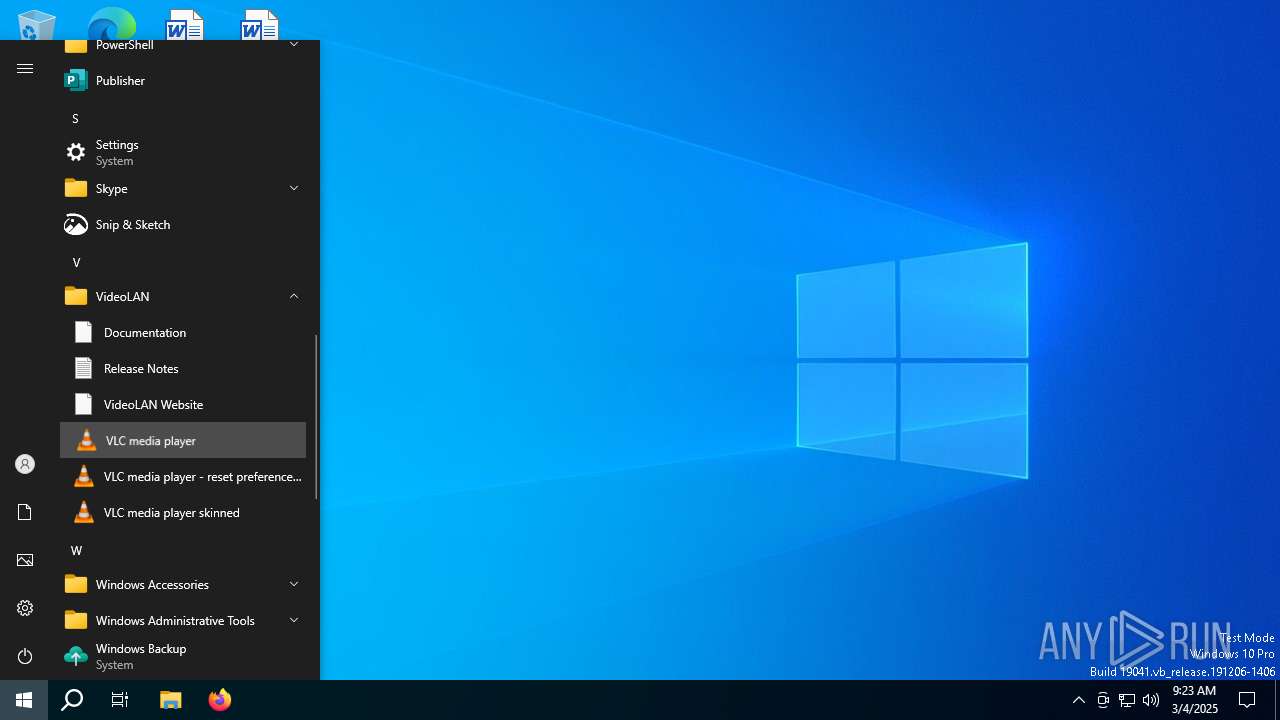
Task: Click the Power button in Start sidebar
Action: [25, 656]
